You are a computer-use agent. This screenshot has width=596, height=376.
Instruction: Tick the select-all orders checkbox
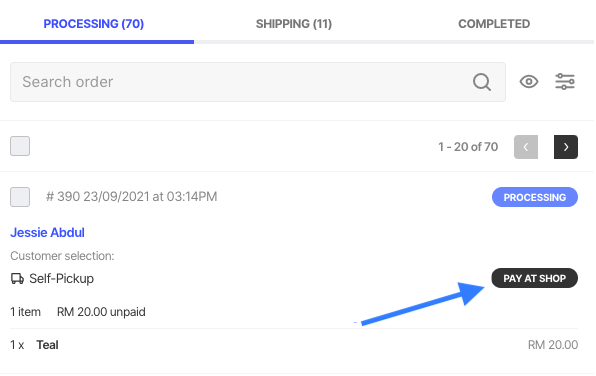click(20, 146)
